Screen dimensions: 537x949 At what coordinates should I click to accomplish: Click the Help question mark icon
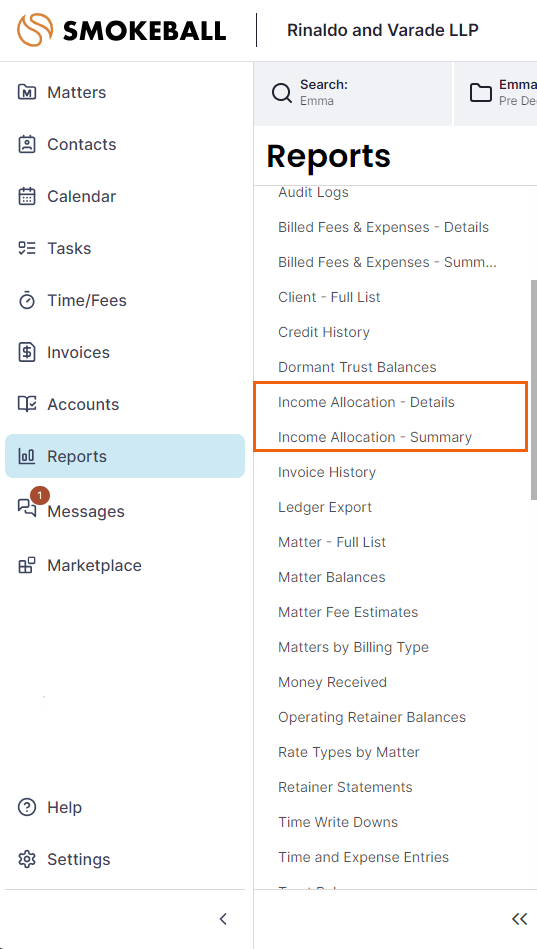coord(27,807)
